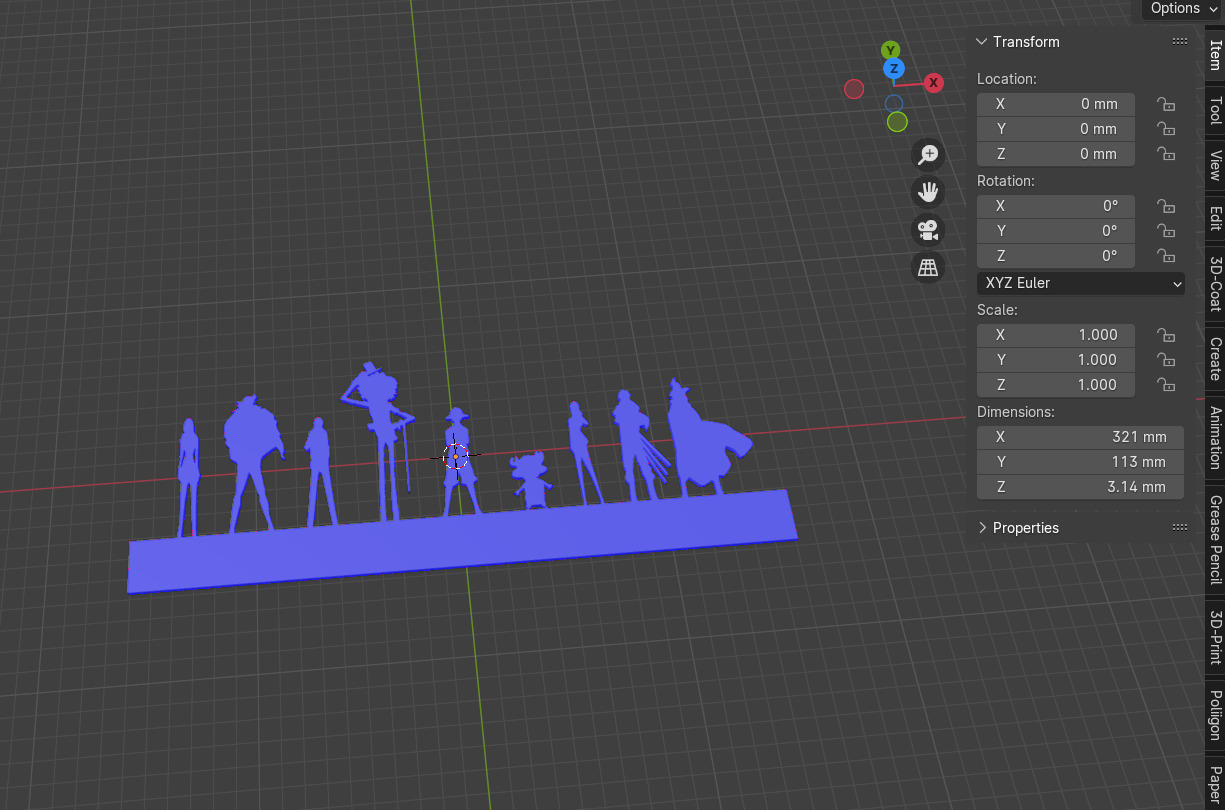Click the Rotation Z value field
The image size is (1225, 810).
click(x=1056, y=256)
